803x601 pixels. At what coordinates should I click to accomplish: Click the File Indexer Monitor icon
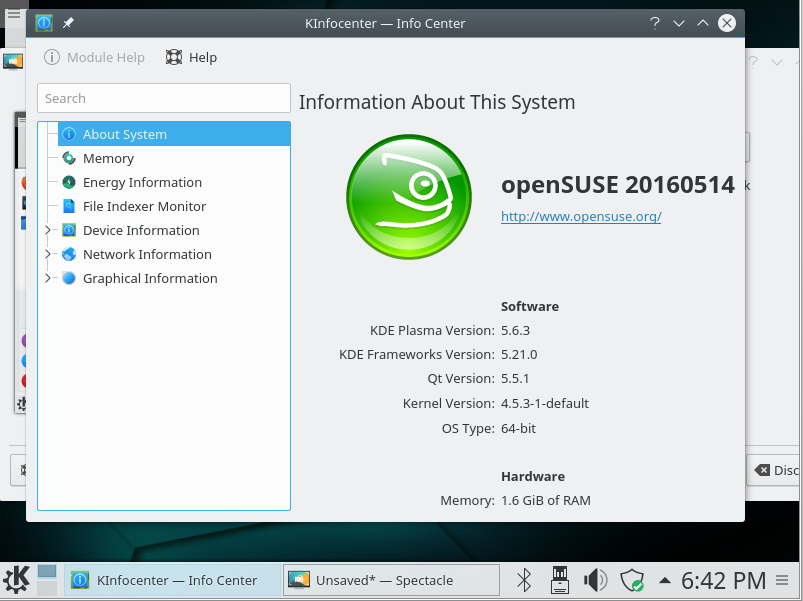69,206
